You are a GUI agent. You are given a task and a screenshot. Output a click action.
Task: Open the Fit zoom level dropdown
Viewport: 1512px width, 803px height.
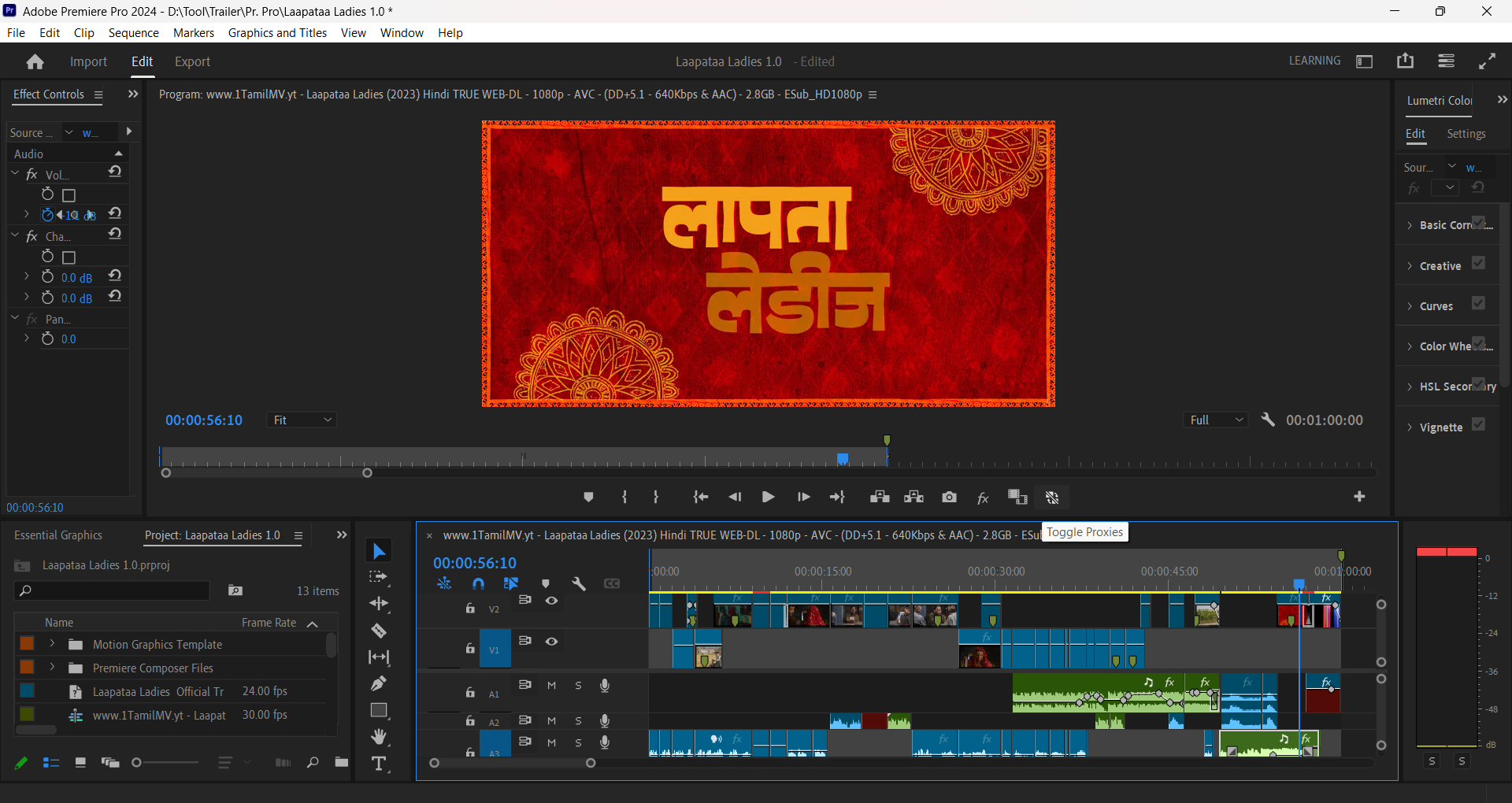pos(302,420)
